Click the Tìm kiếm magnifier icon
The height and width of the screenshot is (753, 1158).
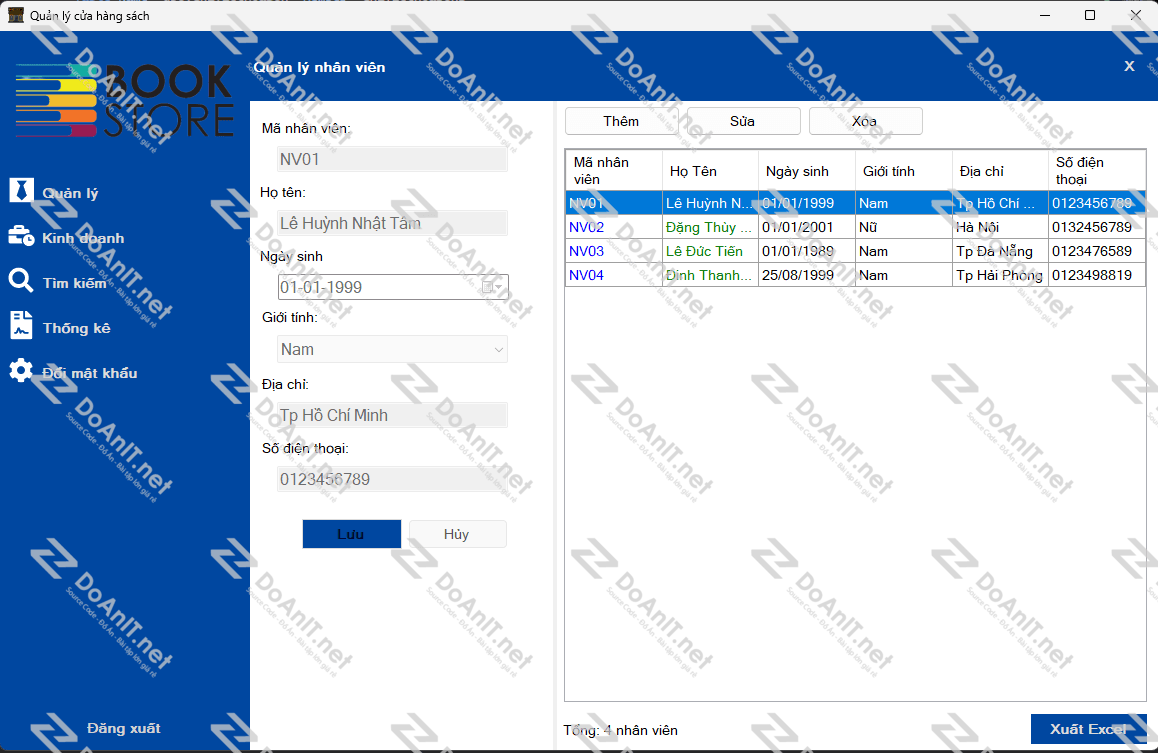tap(21, 281)
